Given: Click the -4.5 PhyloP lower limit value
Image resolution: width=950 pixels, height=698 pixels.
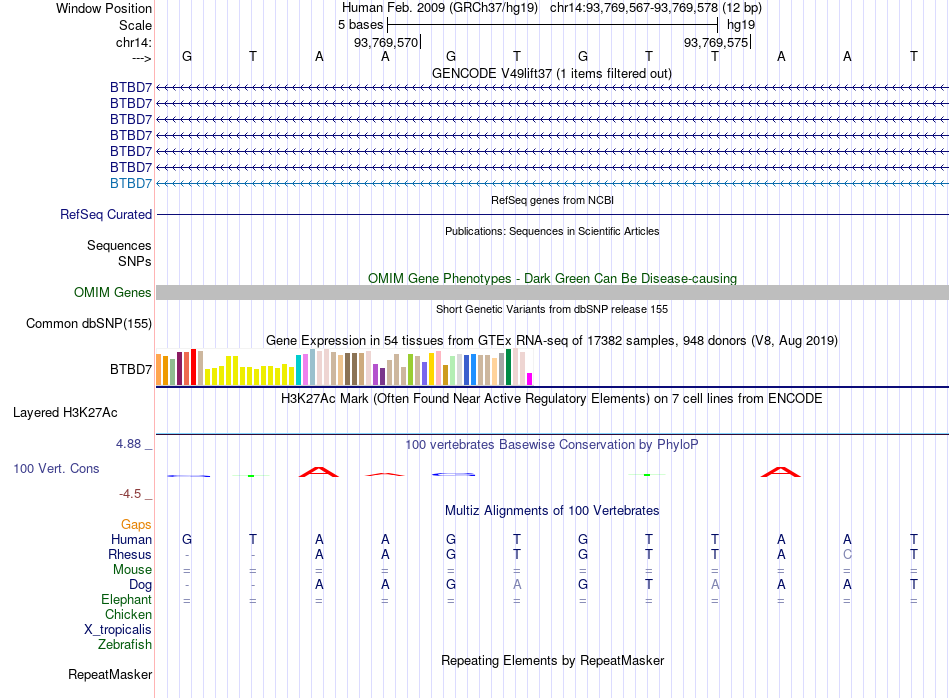Looking at the screenshot, I should (x=130, y=494).
